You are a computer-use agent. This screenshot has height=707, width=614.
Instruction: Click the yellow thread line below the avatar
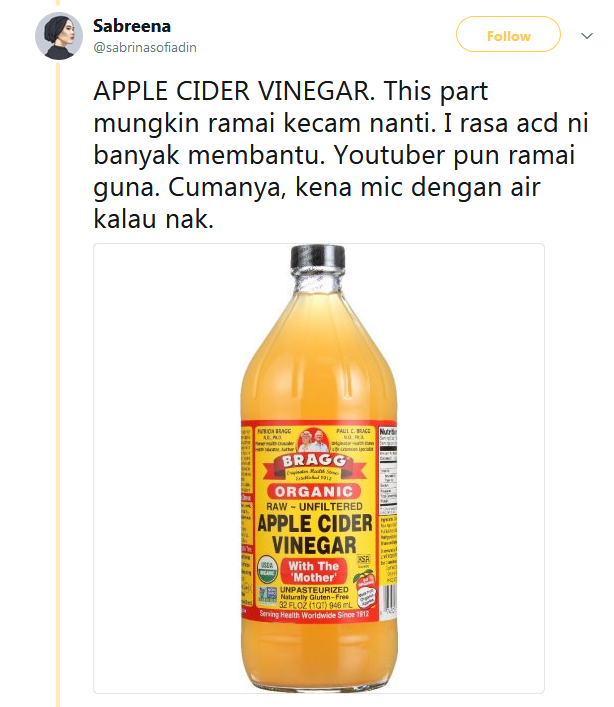point(58,383)
